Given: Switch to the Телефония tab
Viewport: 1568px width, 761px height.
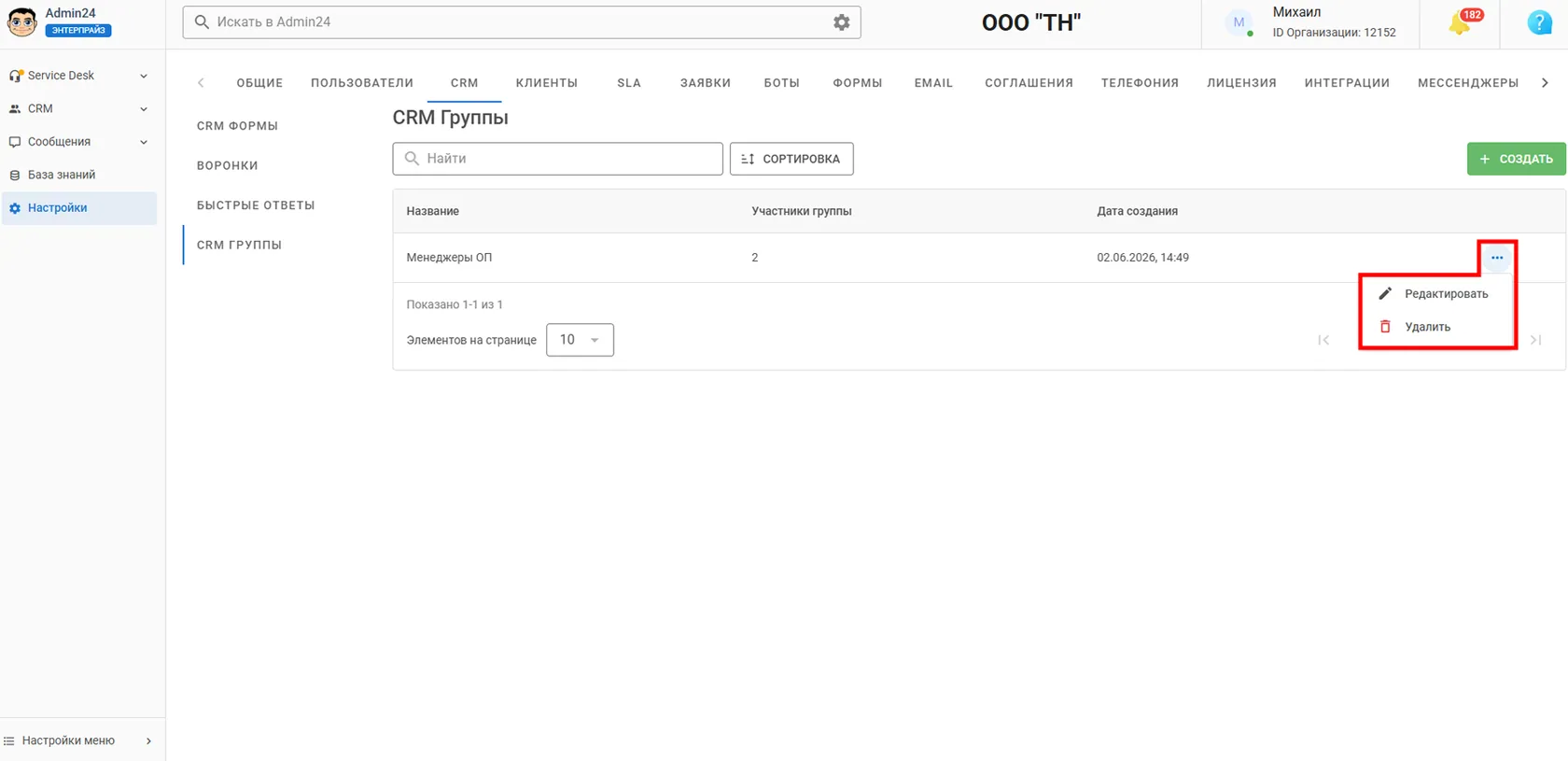Looking at the screenshot, I should (x=1140, y=83).
